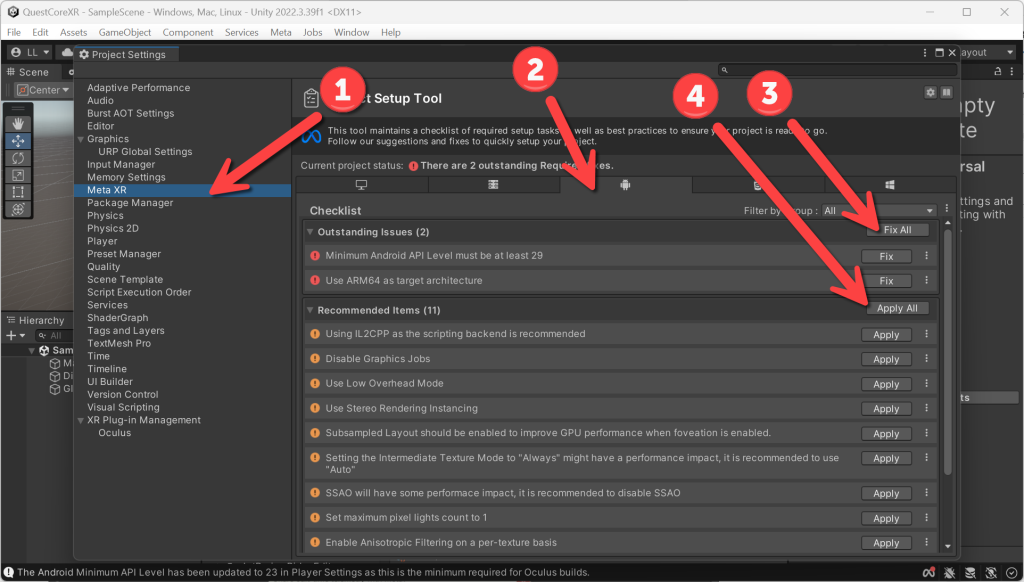Open options for Minimum Android API Level item

coord(926,256)
